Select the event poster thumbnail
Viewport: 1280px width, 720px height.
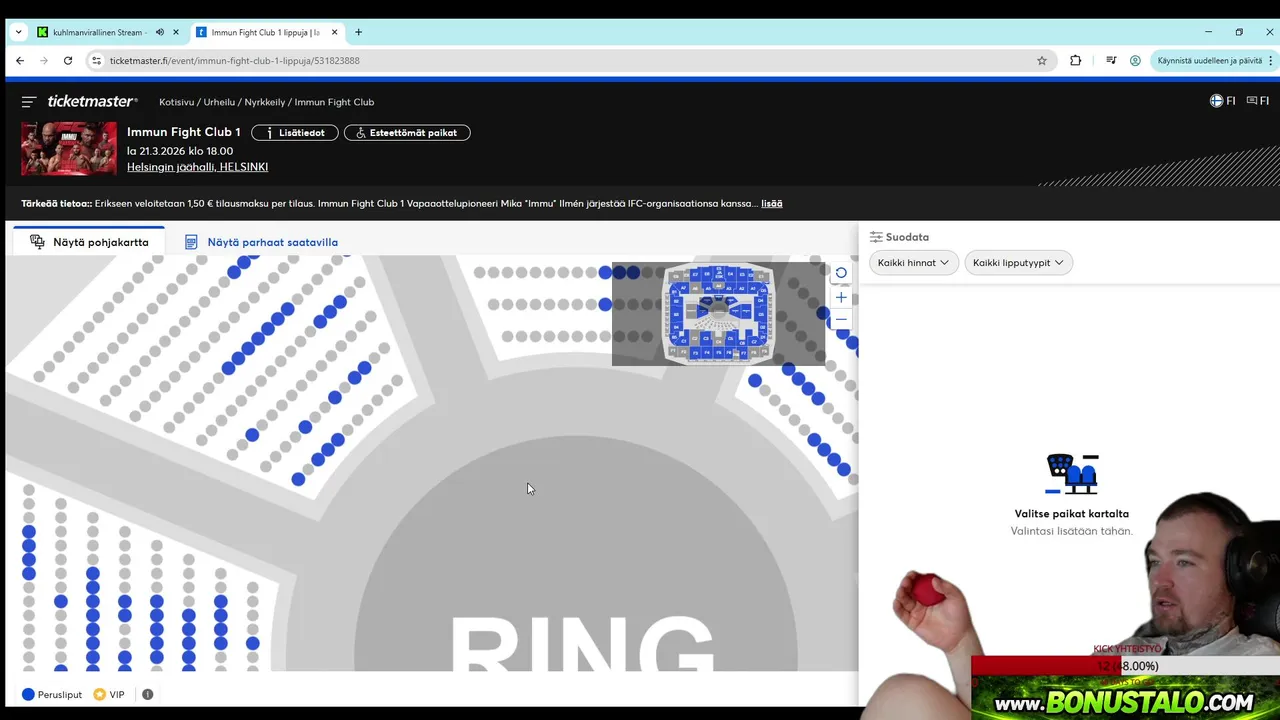pos(69,148)
